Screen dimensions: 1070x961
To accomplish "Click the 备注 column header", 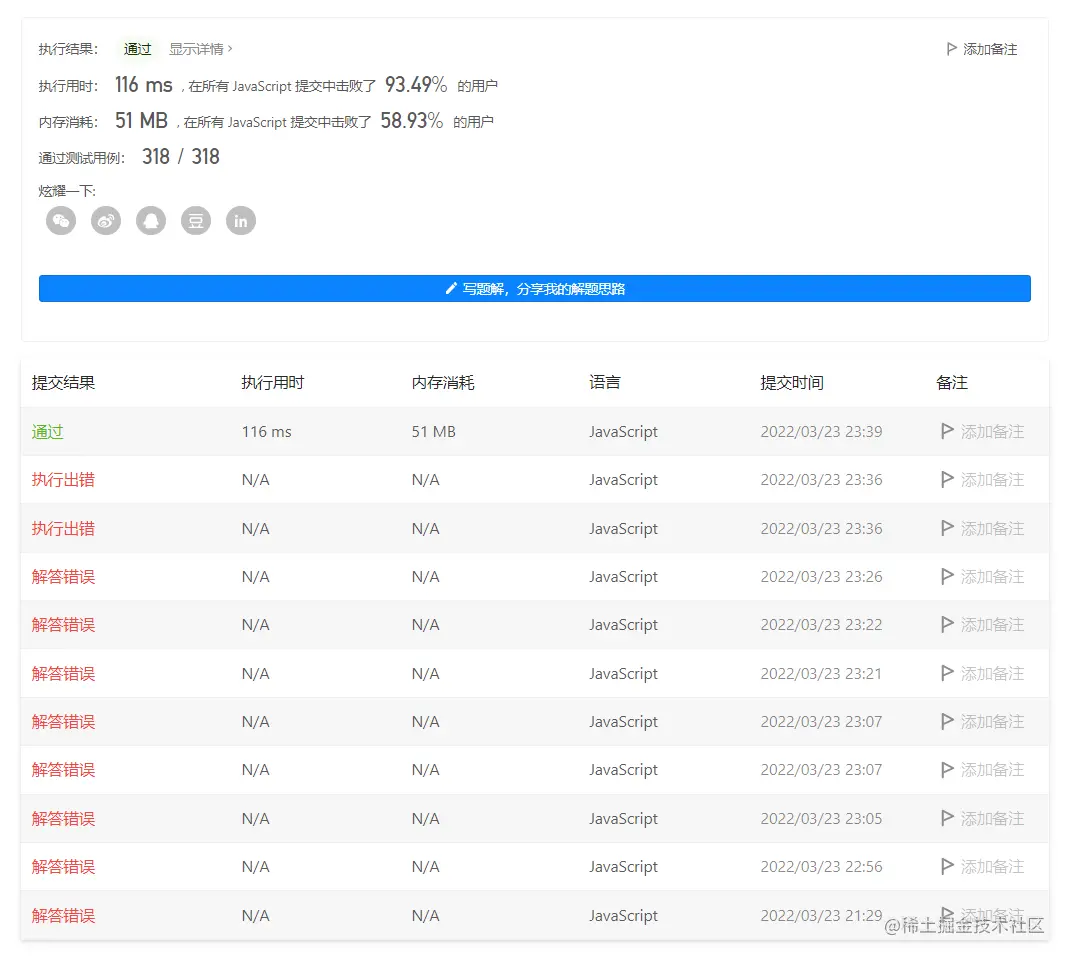I will pyautogui.click(x=952, y=382).
